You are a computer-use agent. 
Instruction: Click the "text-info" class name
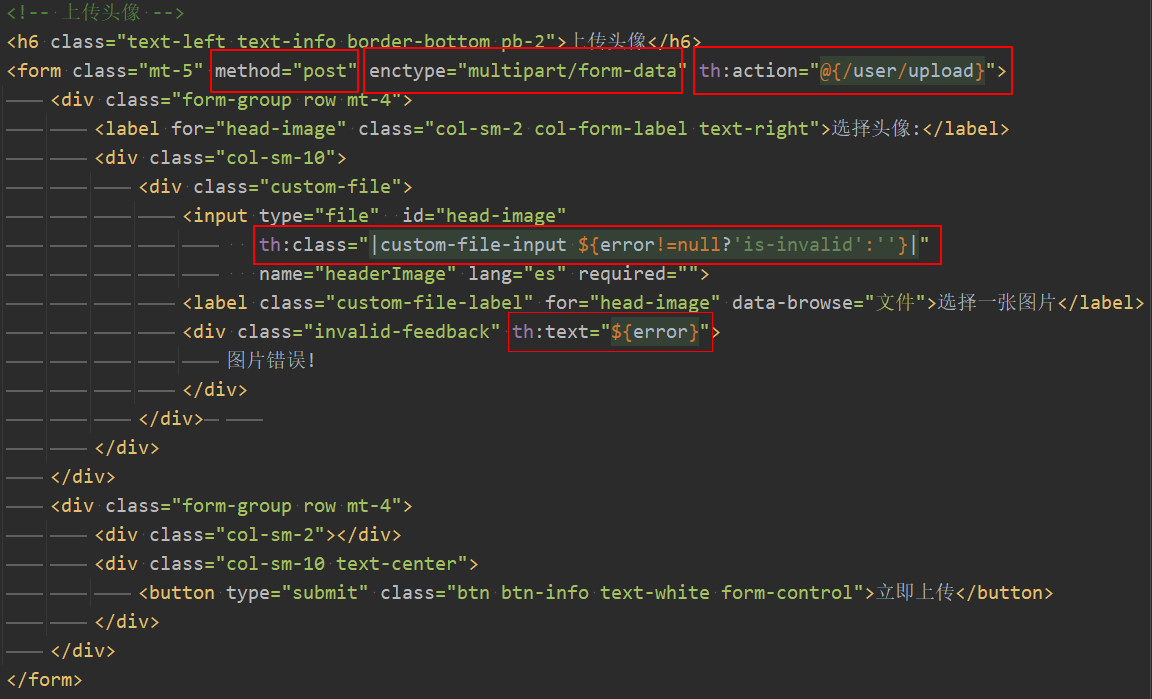pos(287,41)
